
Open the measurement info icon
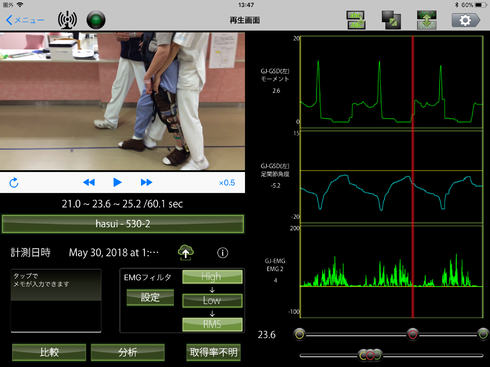click(x=223, y=253)
